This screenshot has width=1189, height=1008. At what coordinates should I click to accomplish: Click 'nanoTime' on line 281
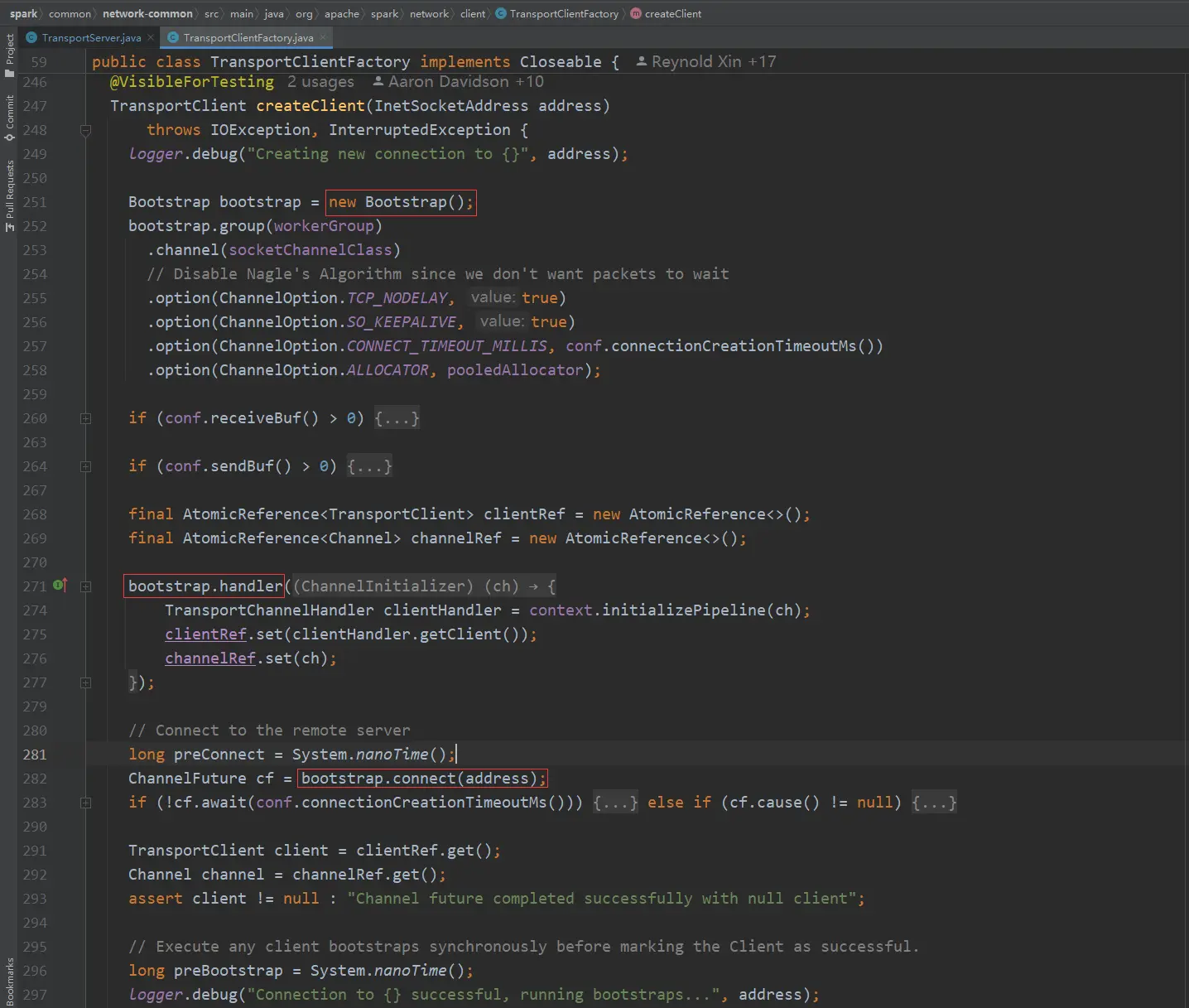[392, 755]
